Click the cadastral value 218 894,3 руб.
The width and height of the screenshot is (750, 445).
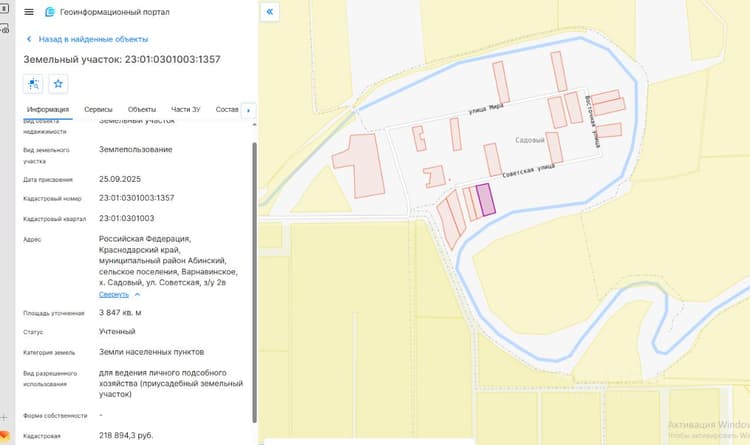point(126,435)
